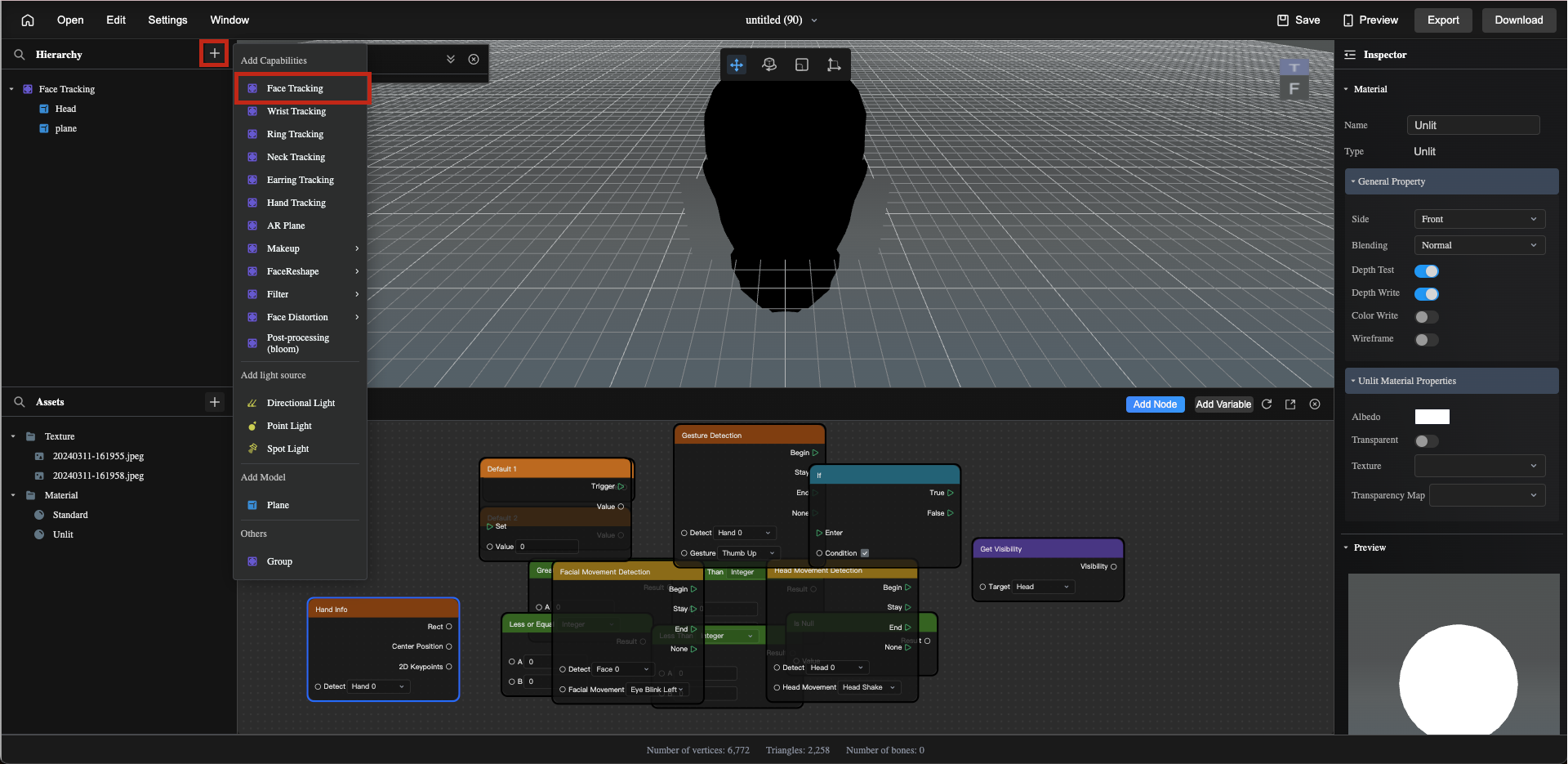
Task: Click the Point Light icon
Action: 252,426
